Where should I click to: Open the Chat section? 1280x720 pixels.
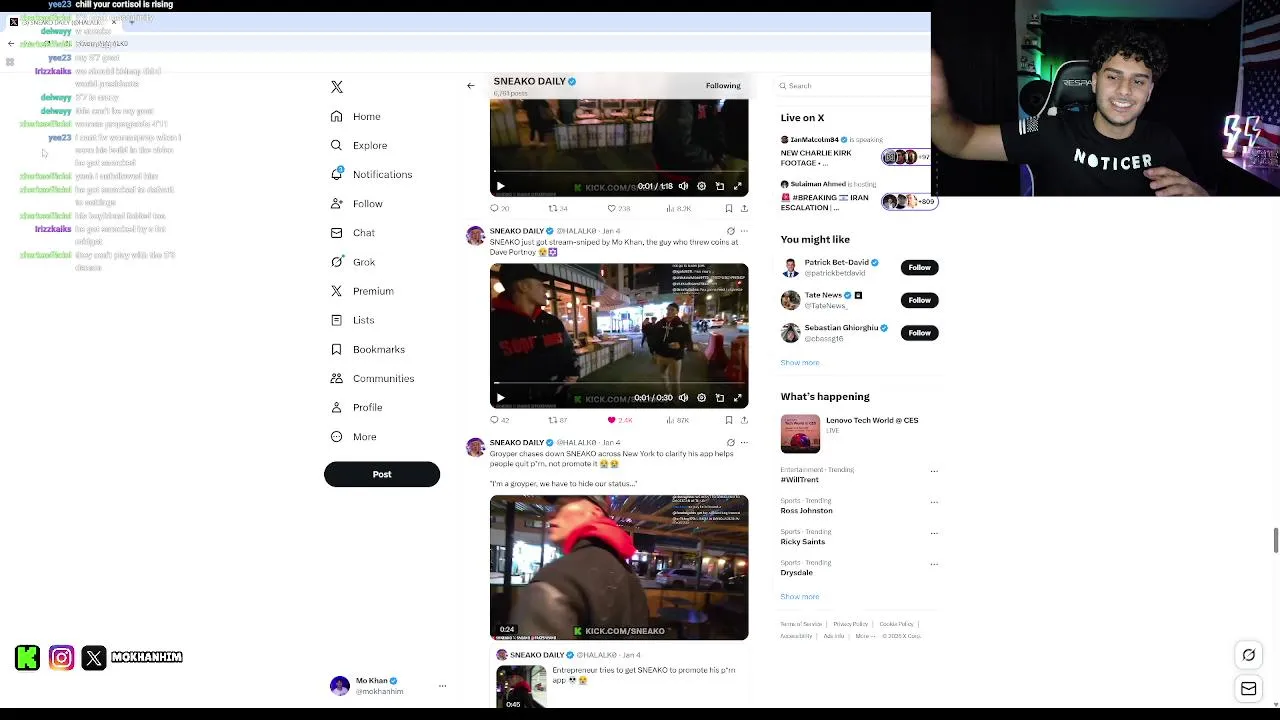tap(353, 233)
